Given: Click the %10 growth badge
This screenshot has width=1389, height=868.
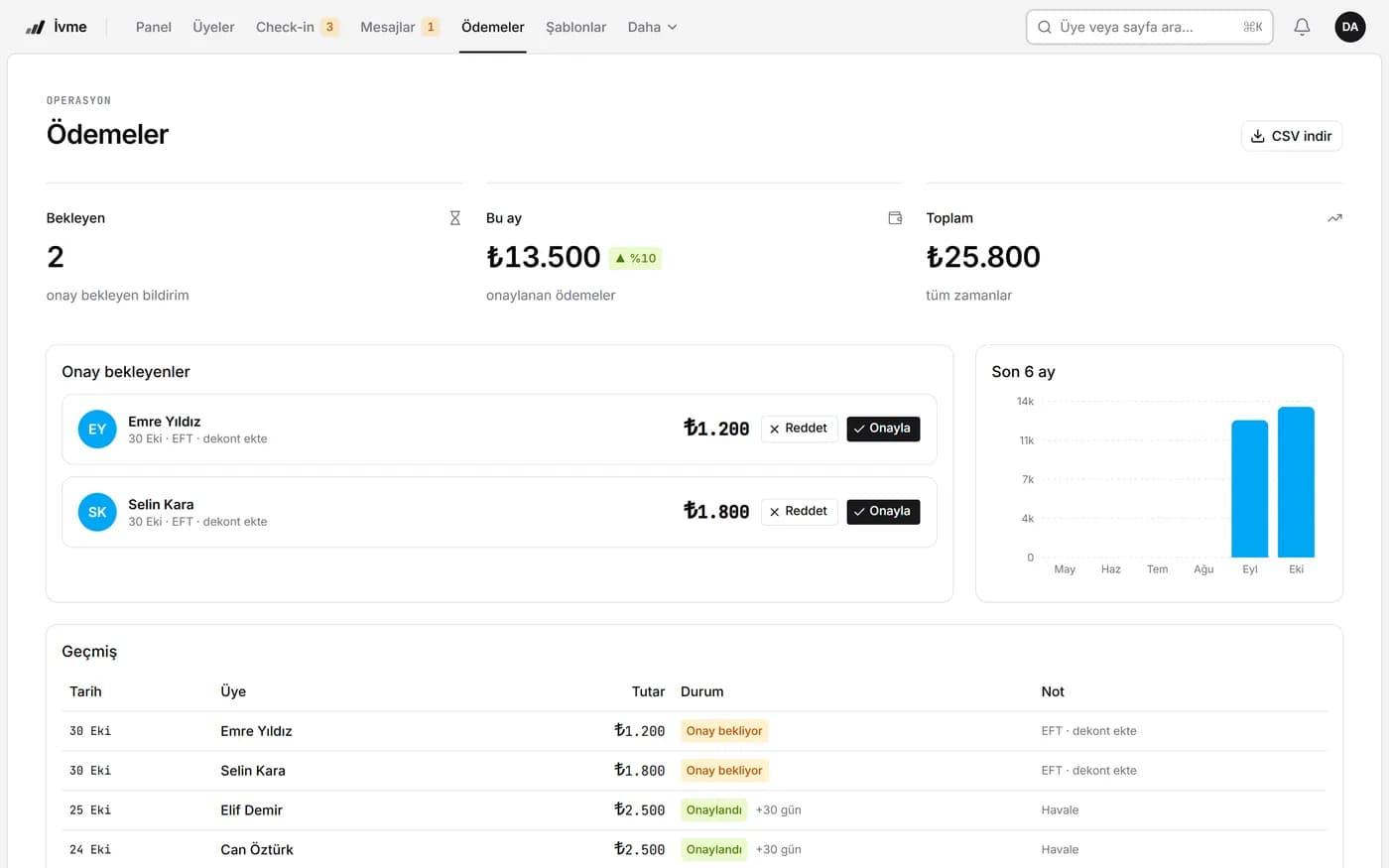Looking at the screenshot, I should click(635, 258).
